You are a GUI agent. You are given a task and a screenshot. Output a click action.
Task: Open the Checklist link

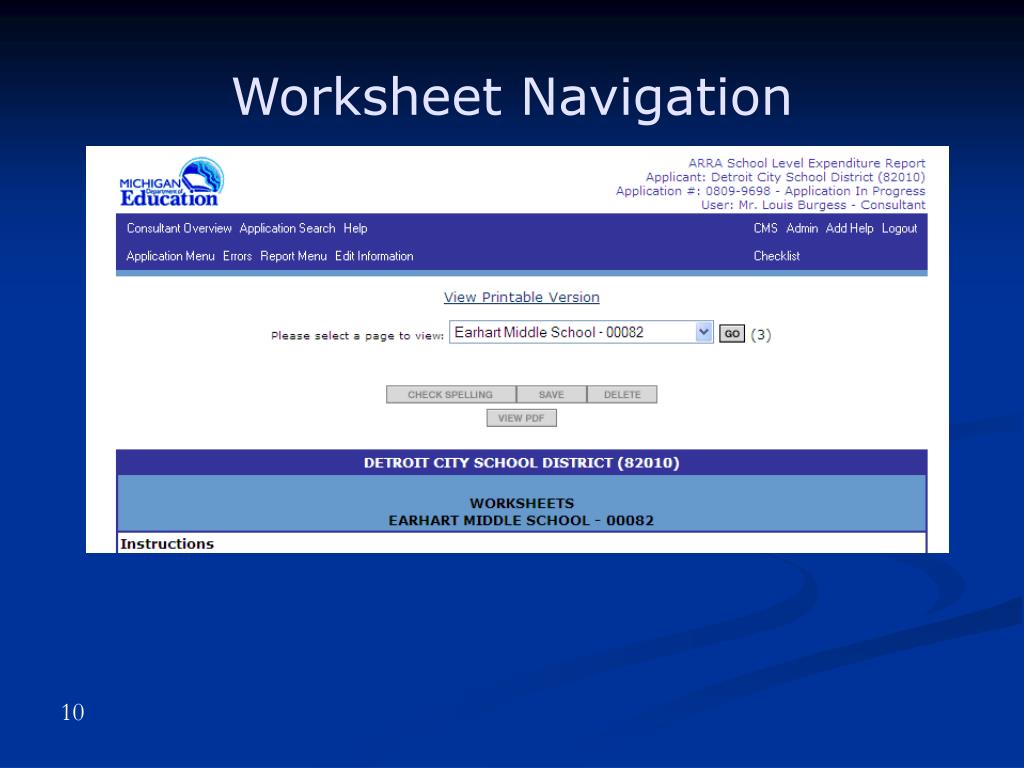776,256
